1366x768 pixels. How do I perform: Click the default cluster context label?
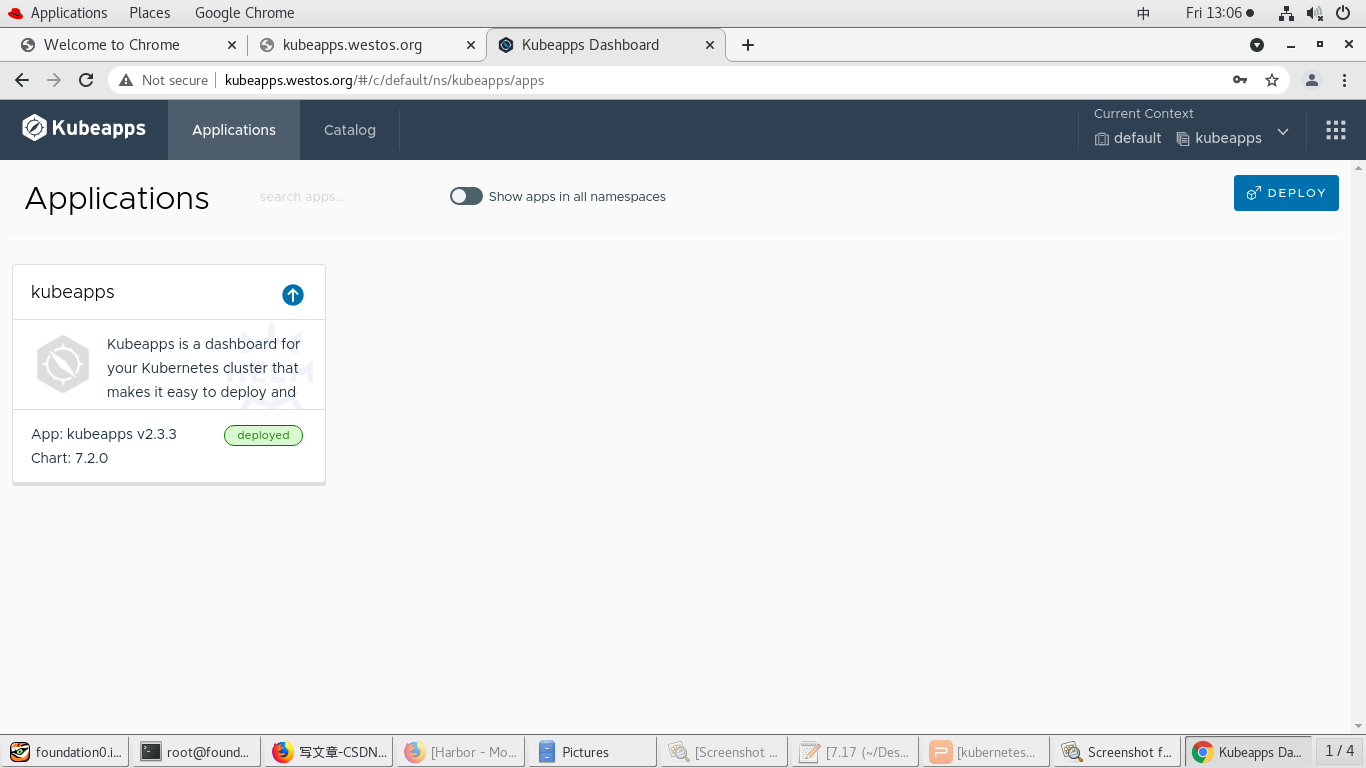coord(1128,138)
